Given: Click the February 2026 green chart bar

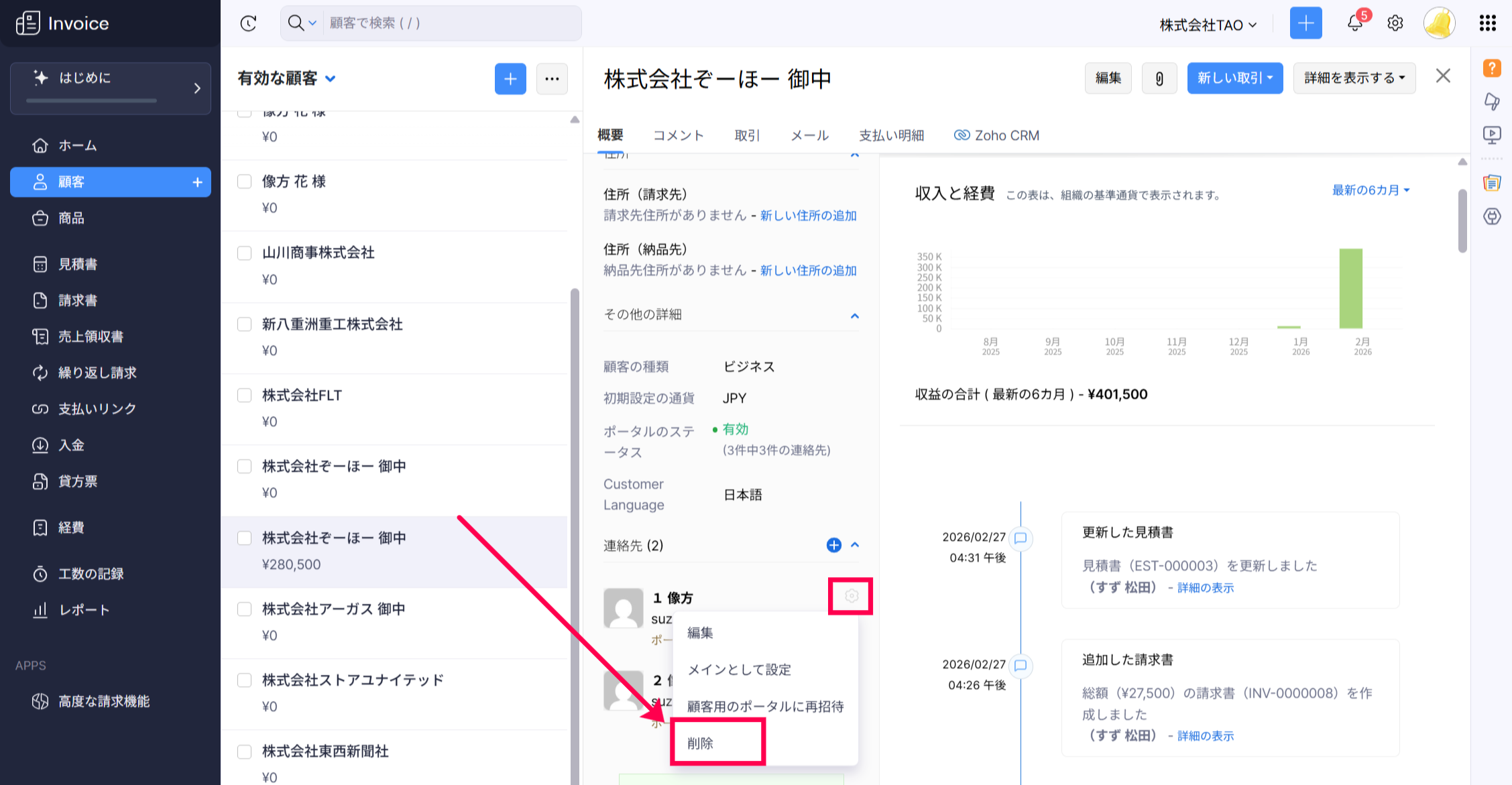Looking at the screenshot, I should click(1350, 288).
